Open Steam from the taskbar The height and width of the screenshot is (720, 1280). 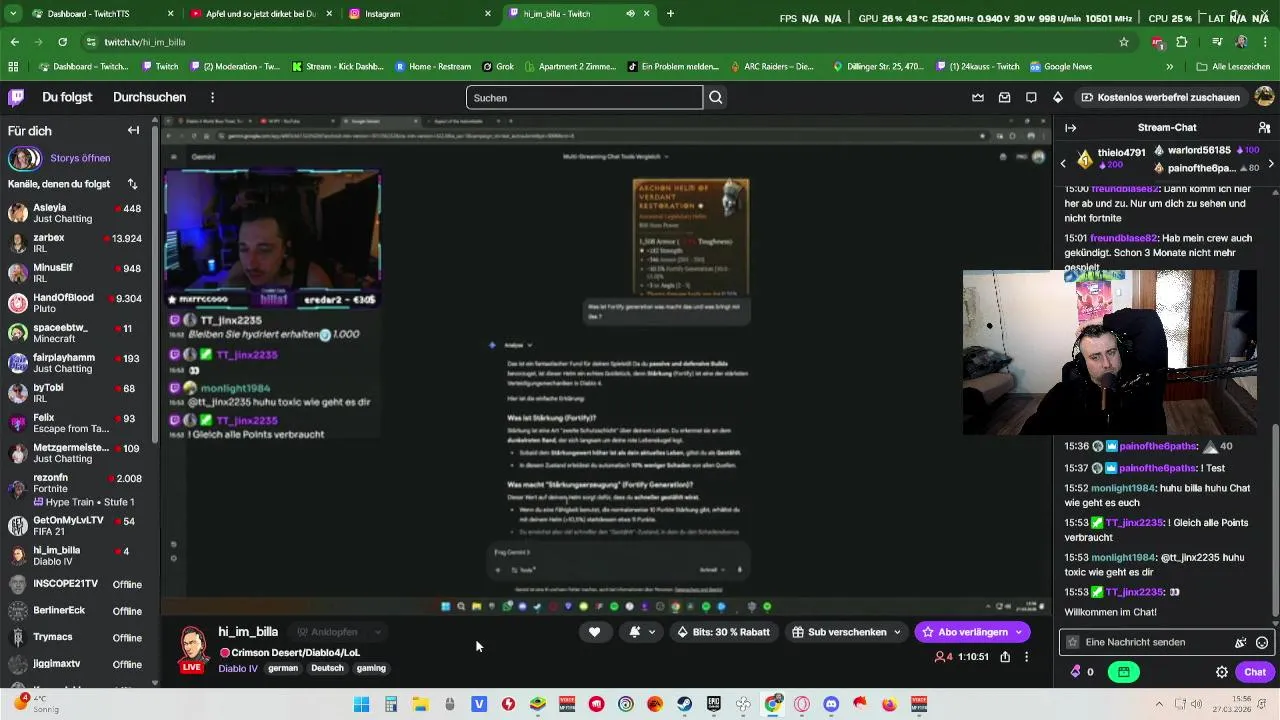coord(685,704)
